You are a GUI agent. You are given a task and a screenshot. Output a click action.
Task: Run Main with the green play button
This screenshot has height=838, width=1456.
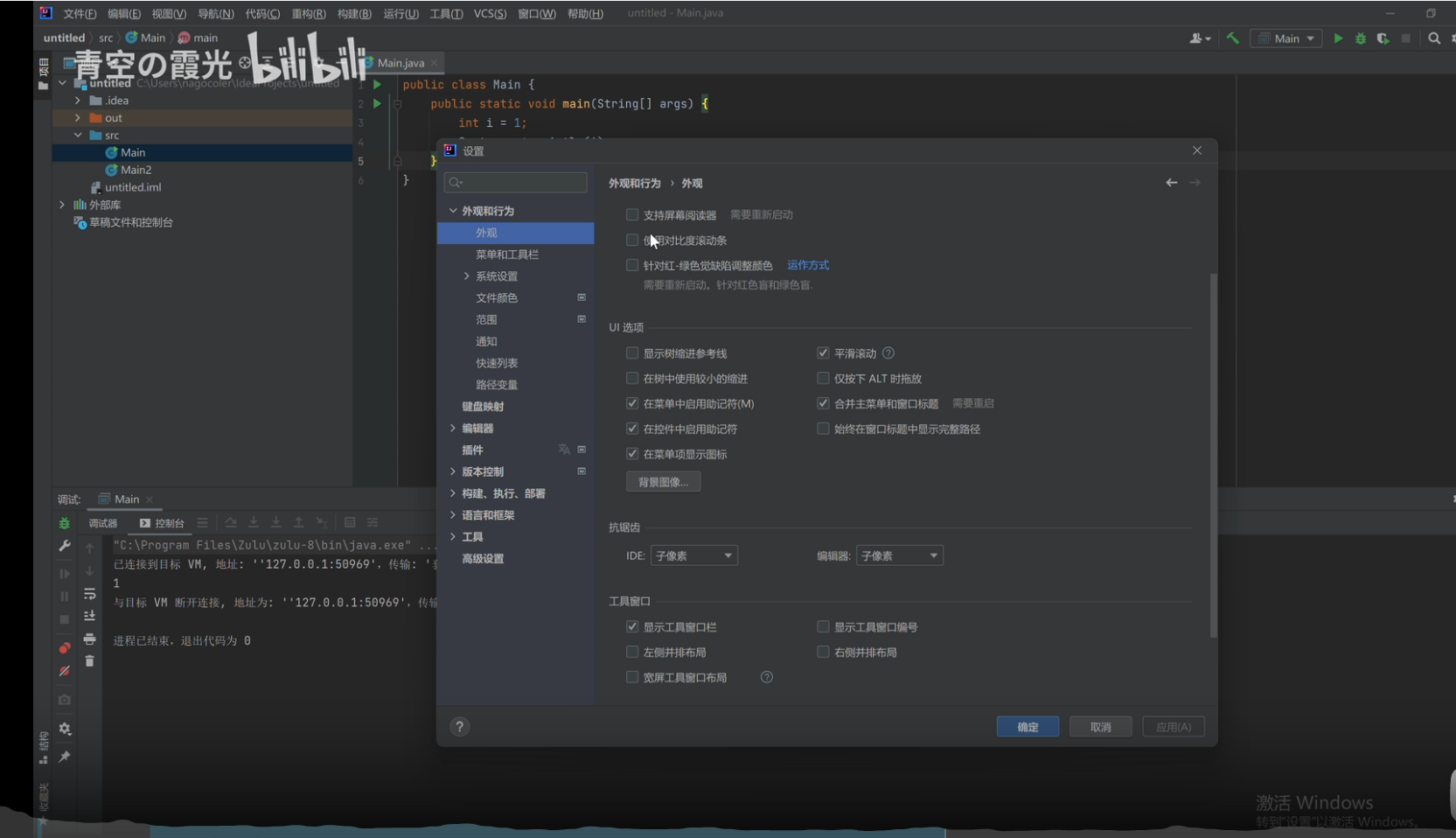(1338, 38)
